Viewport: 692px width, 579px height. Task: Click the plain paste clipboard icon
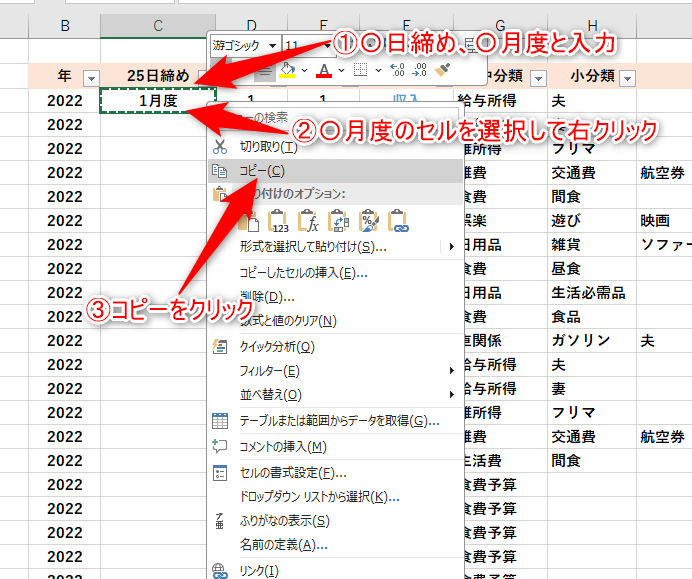point(248,221)
